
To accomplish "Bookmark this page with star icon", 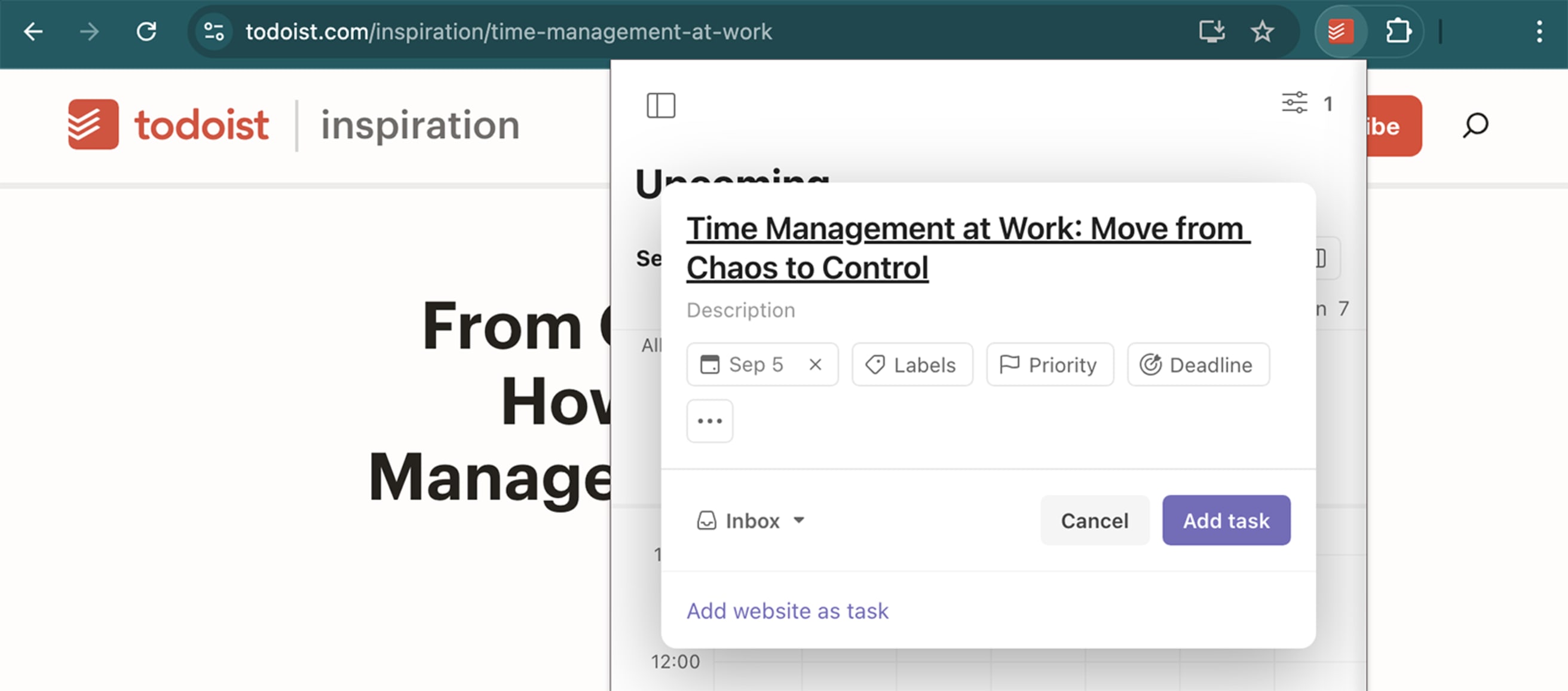I will click(1263, 31).
